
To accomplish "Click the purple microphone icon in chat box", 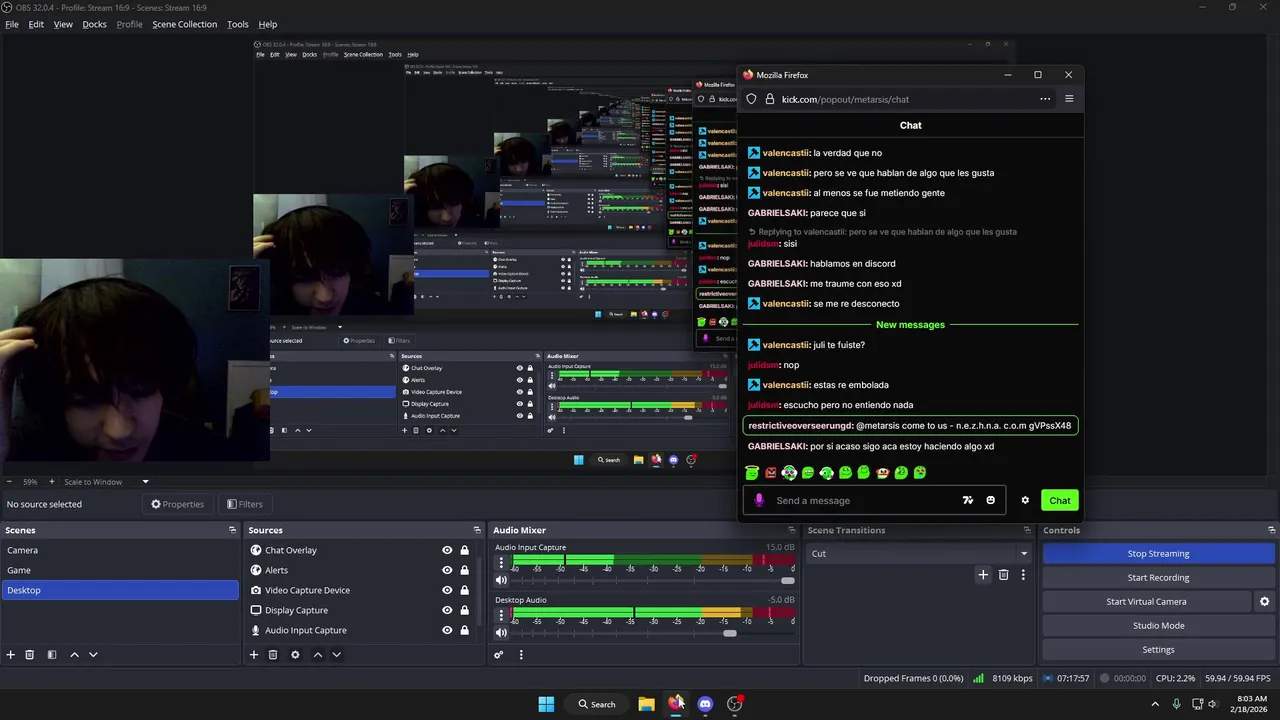I will [x=760, y=500].
